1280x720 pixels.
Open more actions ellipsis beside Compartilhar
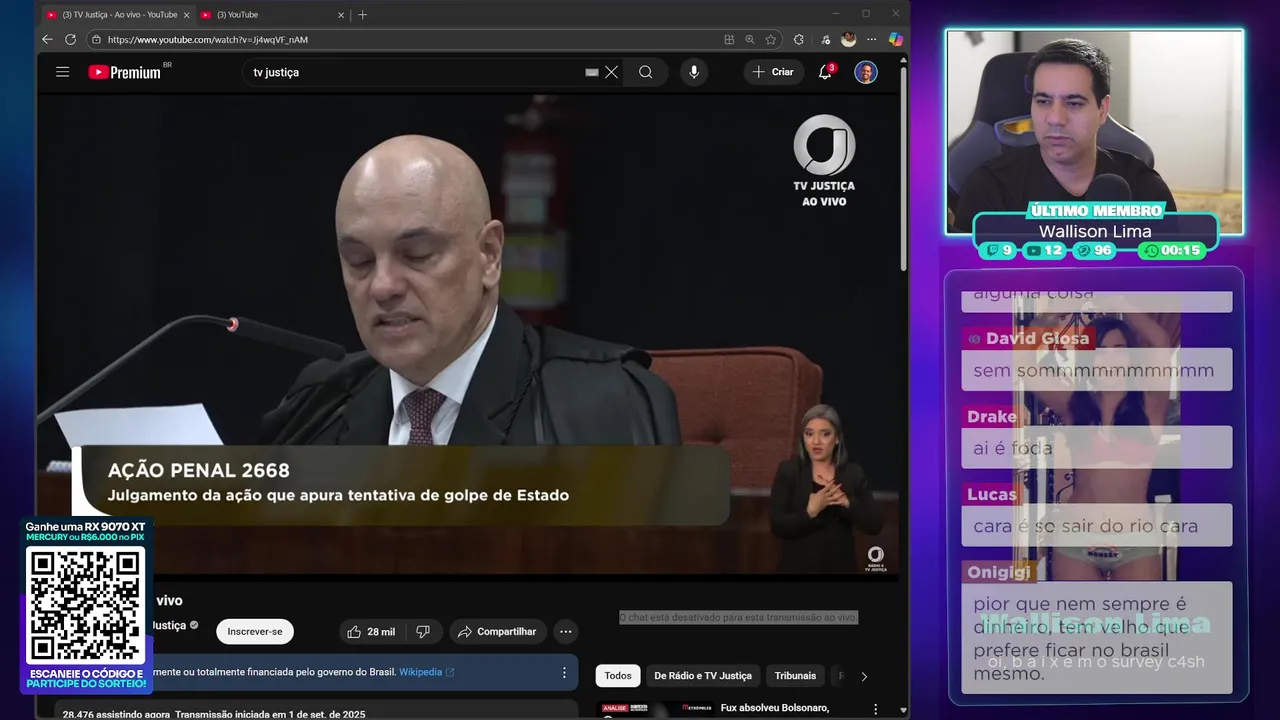tap(565, 632)
